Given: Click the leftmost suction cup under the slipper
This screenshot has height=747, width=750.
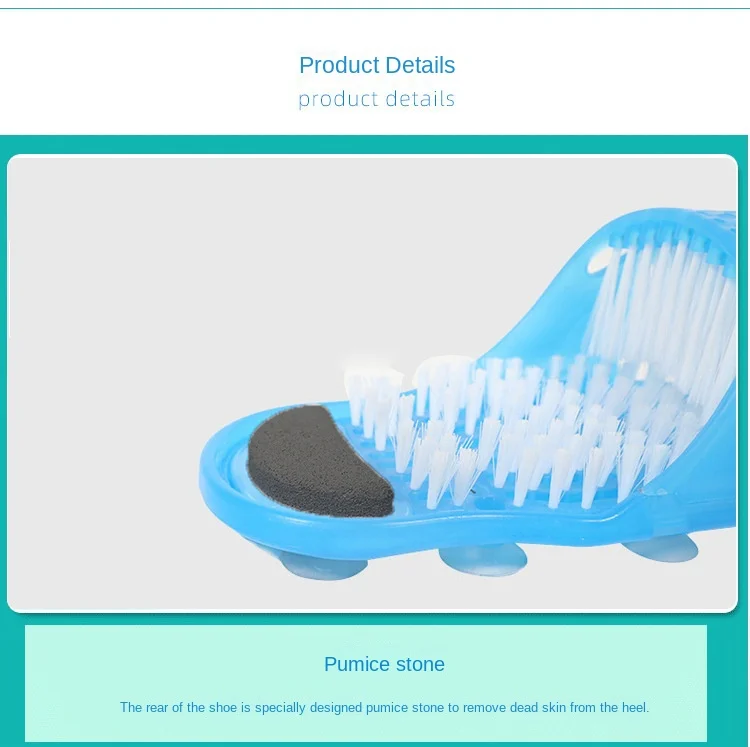Looking at the screenshot, I should 323,565.
